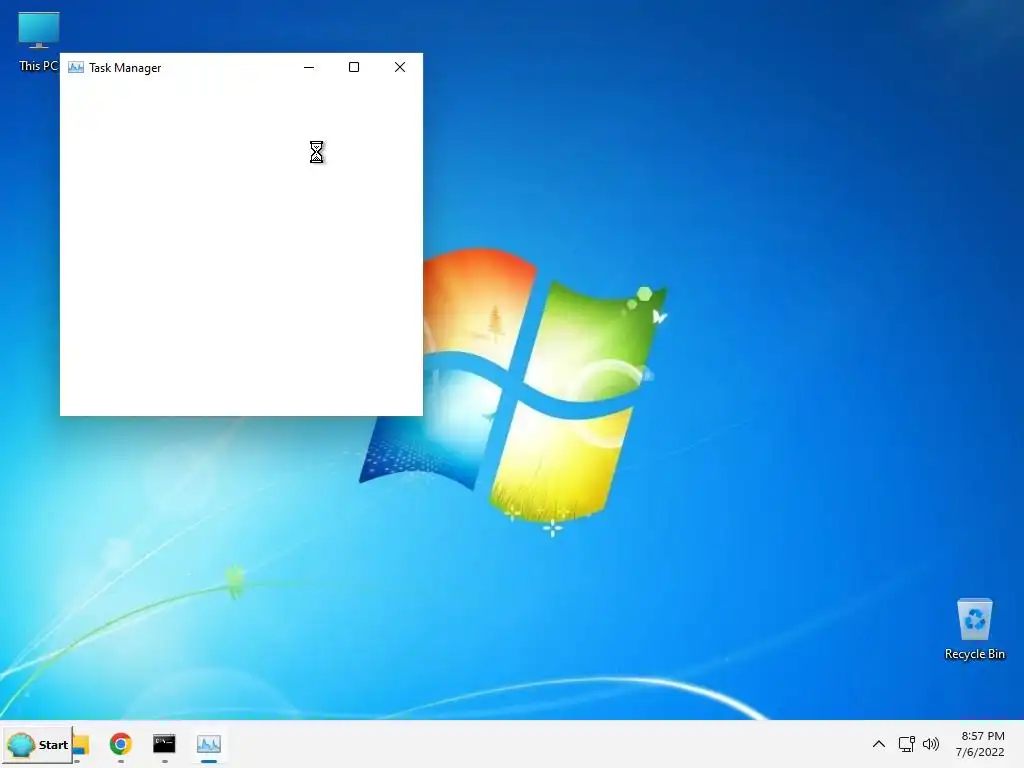Click the Task Manager title bar icon

click(x=76, y=67)
